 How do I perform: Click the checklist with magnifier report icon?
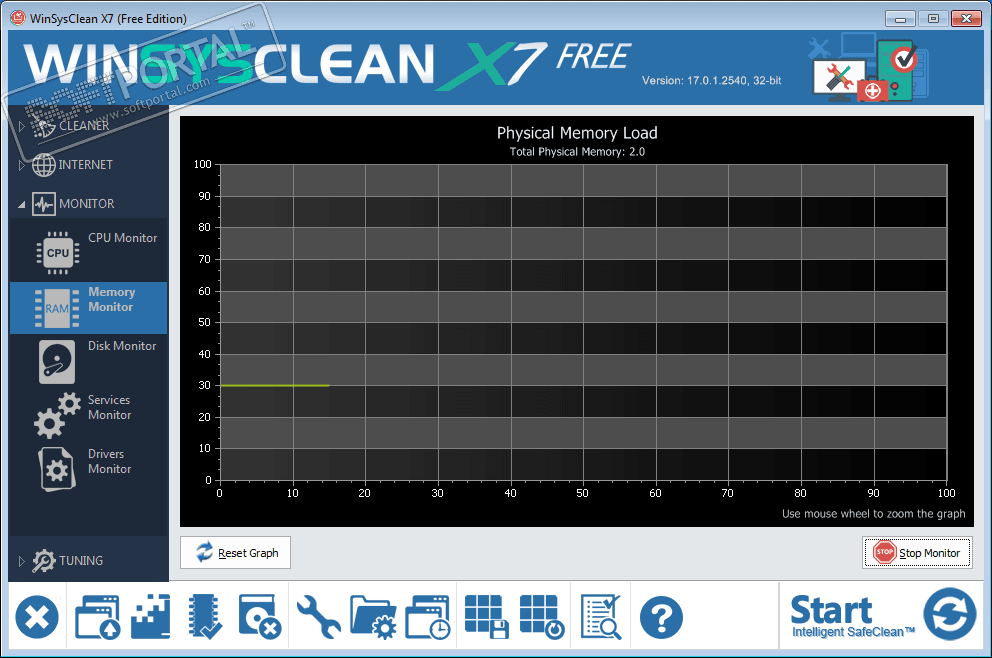tap(601, 617)
